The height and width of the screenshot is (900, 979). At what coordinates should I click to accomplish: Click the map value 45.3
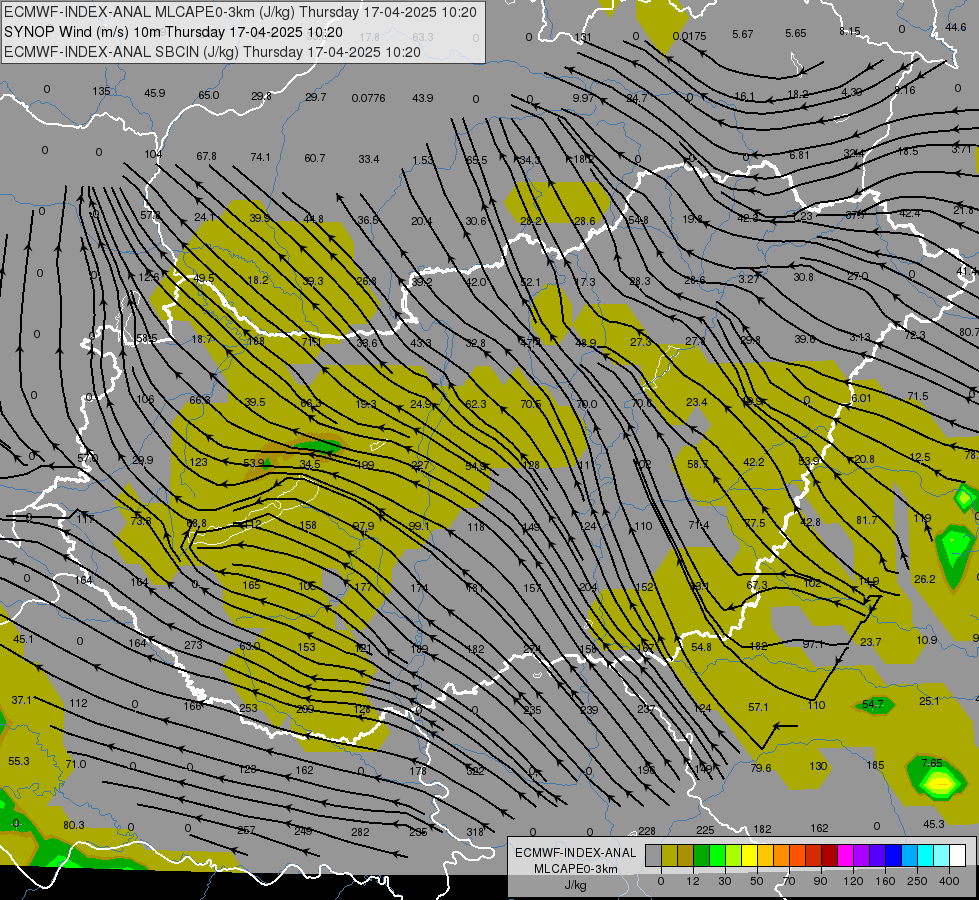933,824
